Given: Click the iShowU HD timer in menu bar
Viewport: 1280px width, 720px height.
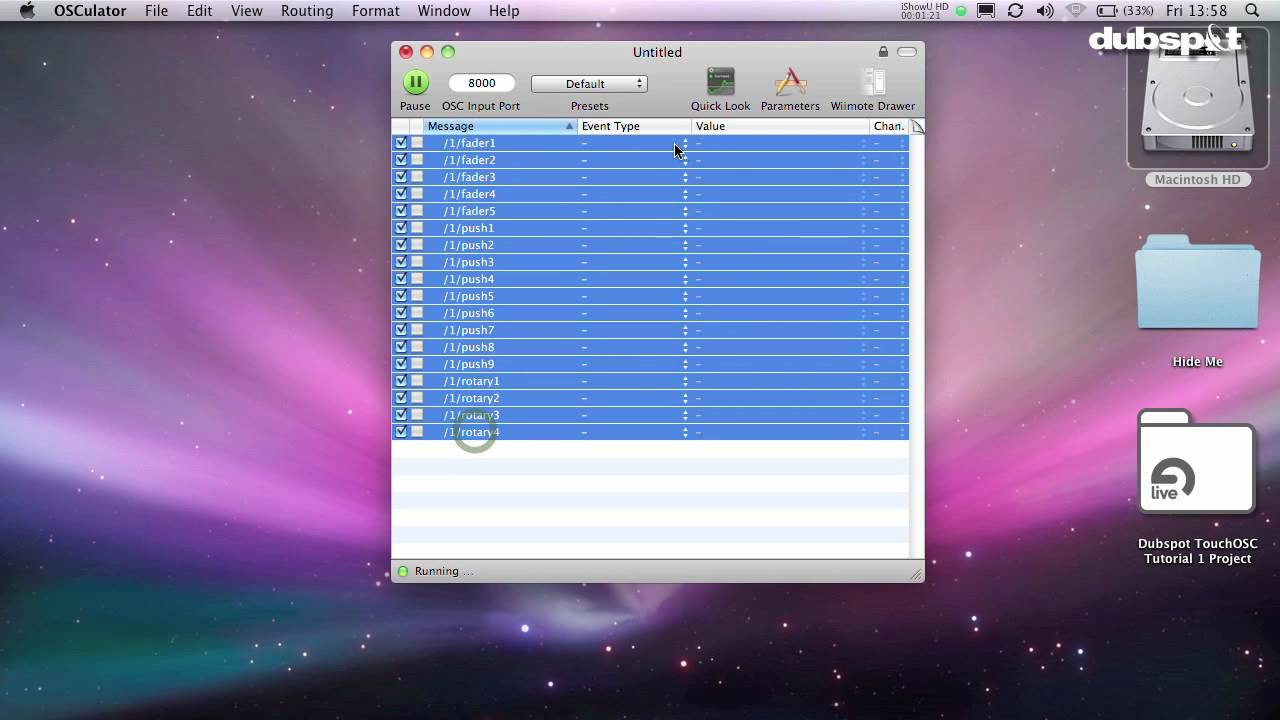Looking at the screenshot, I should (925, 11).
